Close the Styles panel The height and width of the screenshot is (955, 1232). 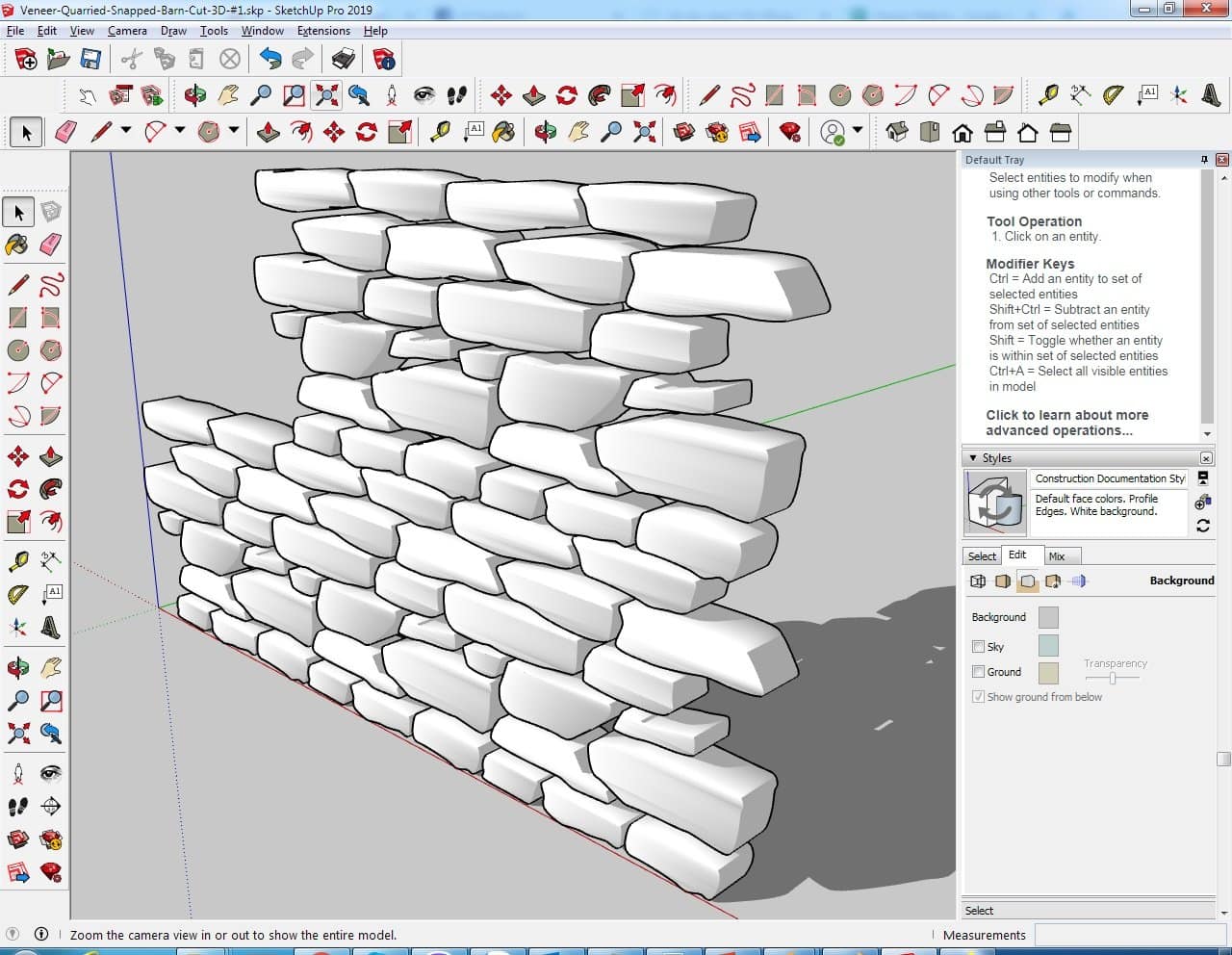(1206, 458)
